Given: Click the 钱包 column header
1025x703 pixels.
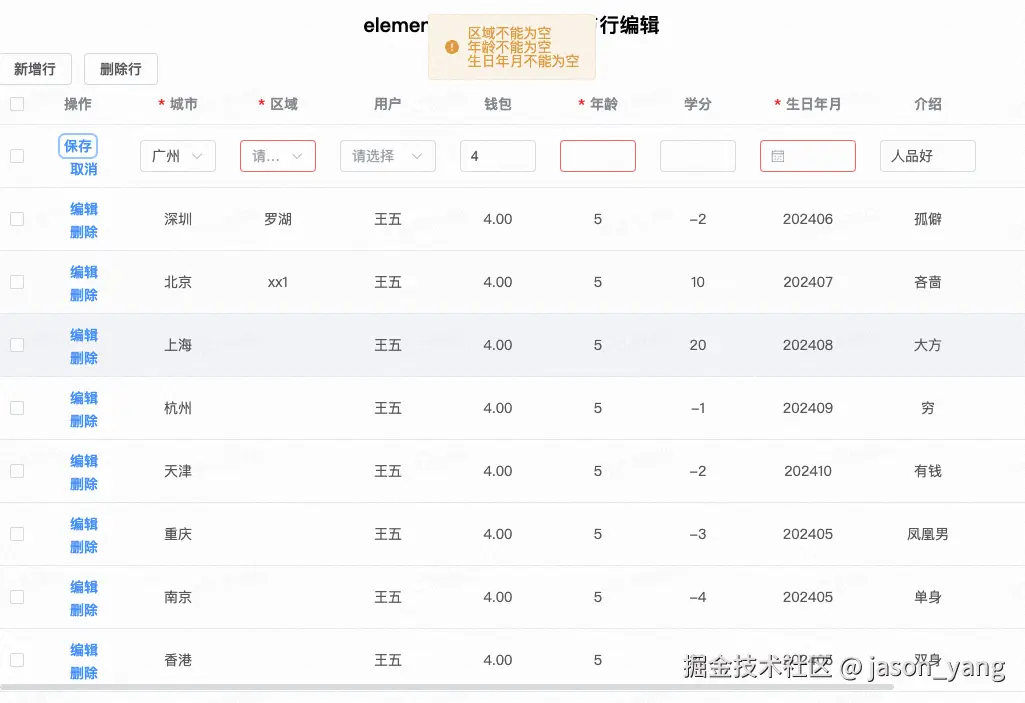Looking at the screenshot, I should pos(497,104).
